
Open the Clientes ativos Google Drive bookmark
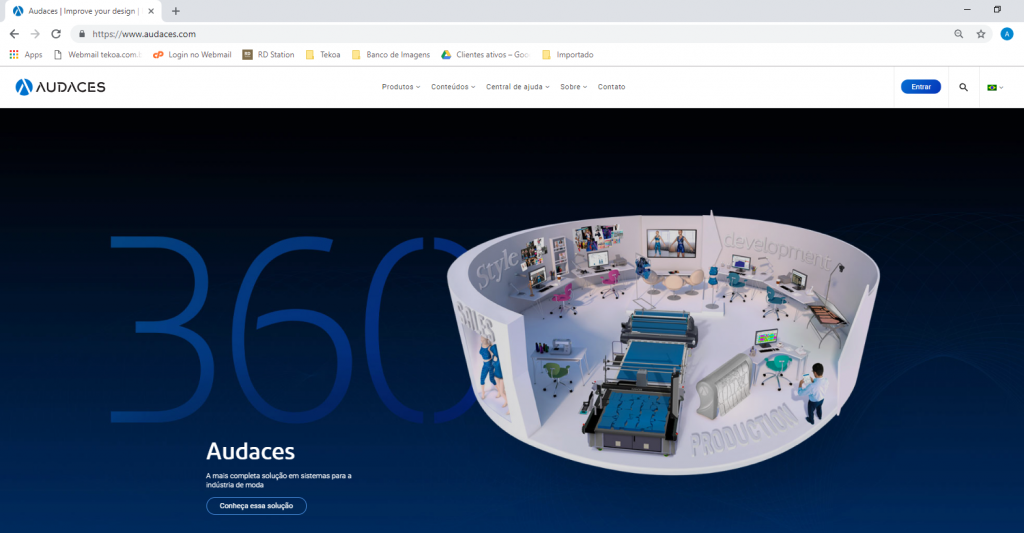485,55
